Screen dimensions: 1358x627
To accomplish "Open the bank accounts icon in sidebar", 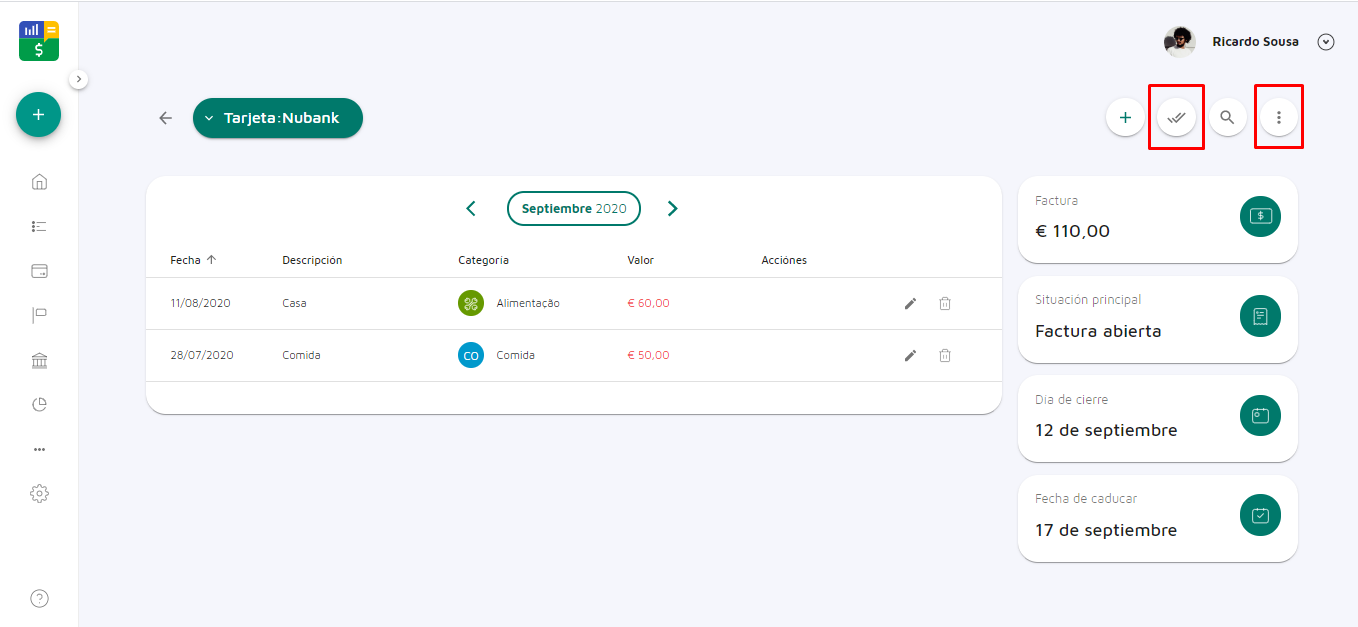I will click(39, 360).
